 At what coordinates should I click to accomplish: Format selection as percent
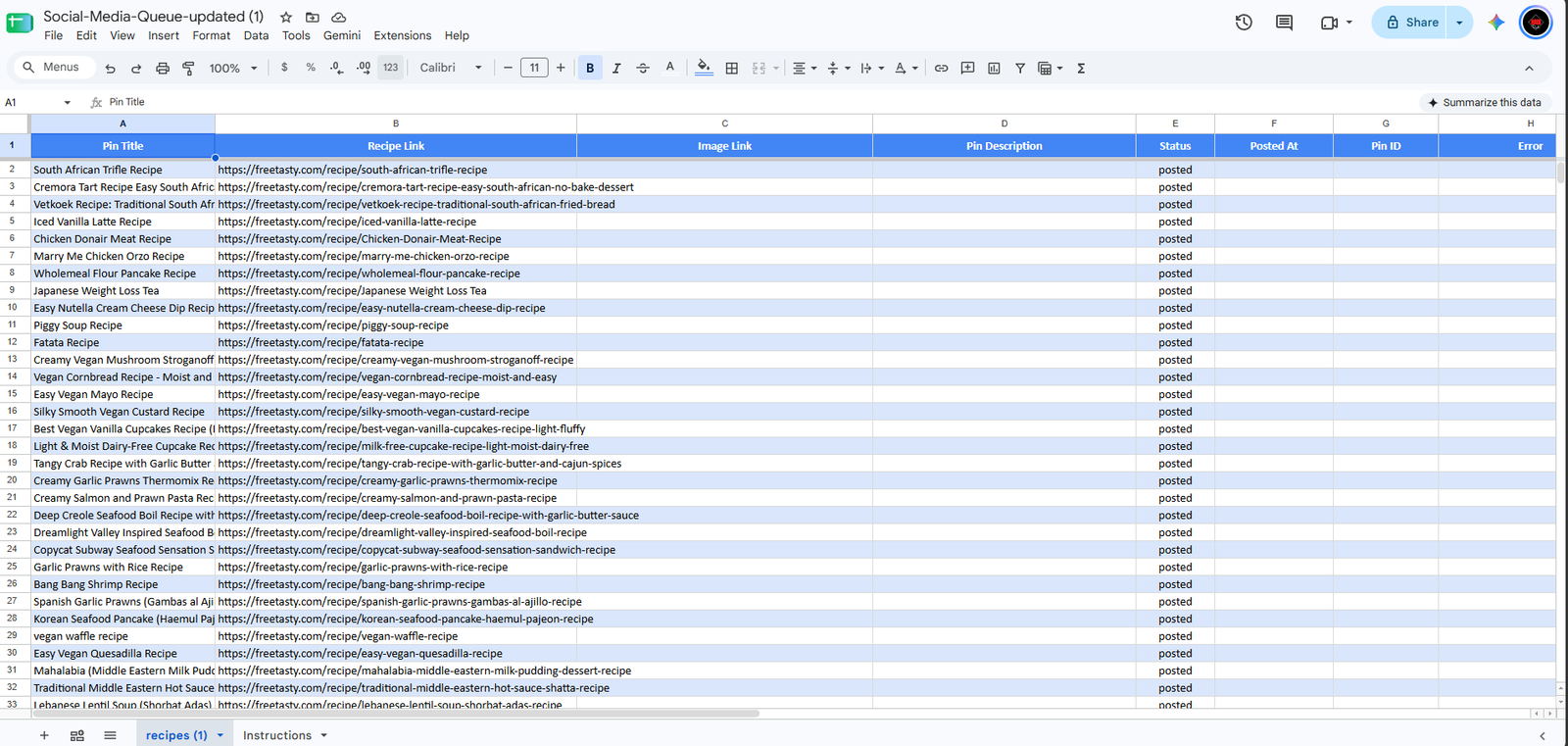[311, 68]
